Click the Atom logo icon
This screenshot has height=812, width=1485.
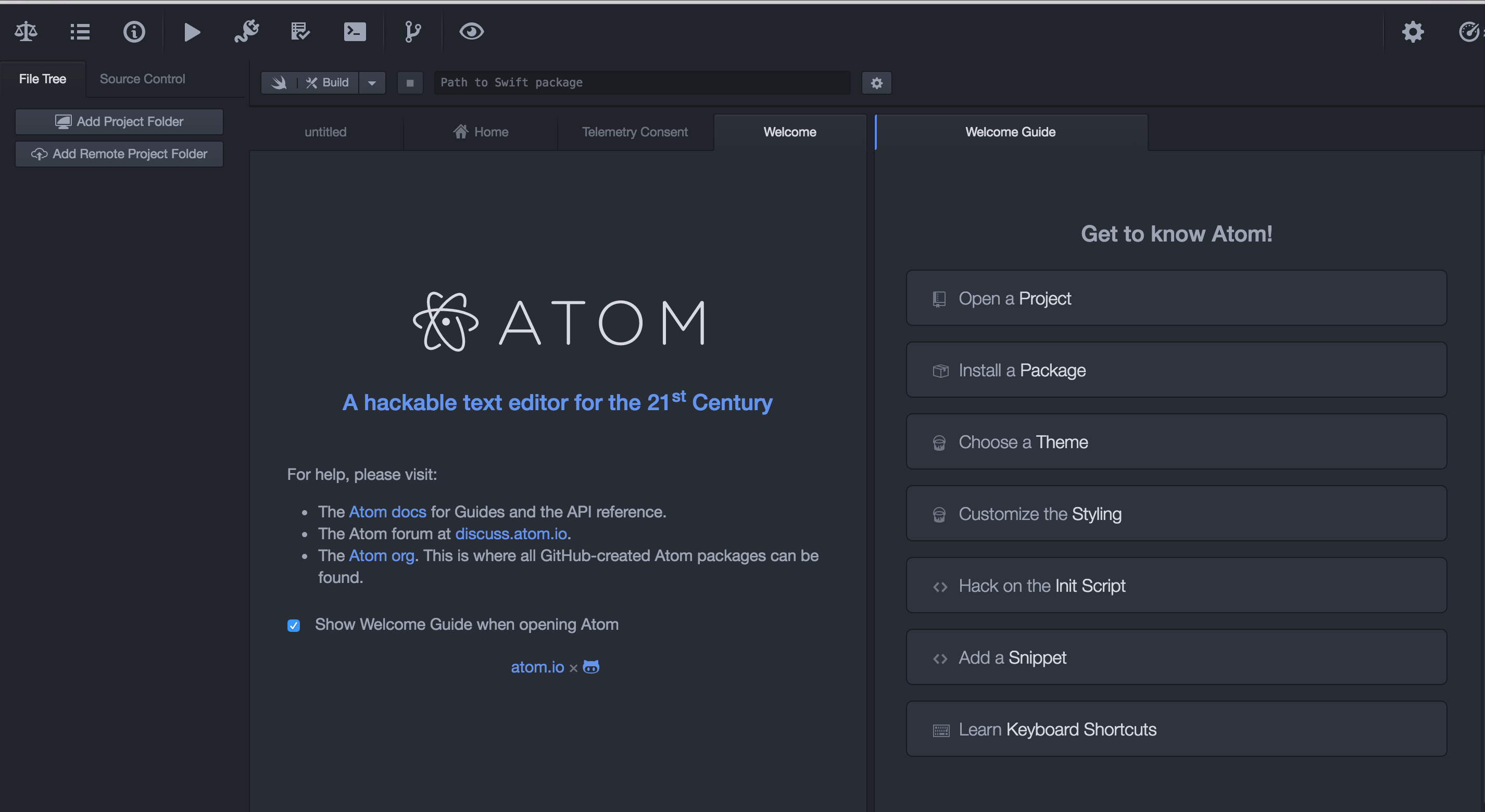[446, 322]
